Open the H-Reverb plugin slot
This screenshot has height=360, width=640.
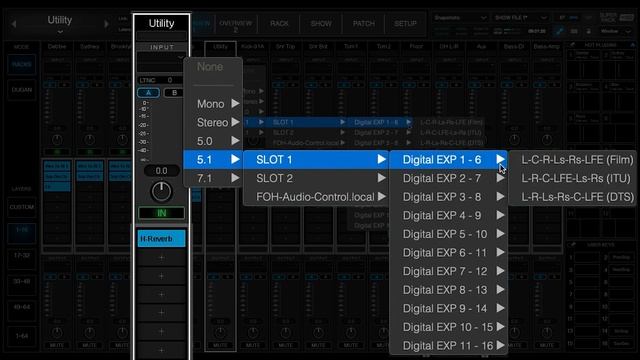tap(161, 238)
